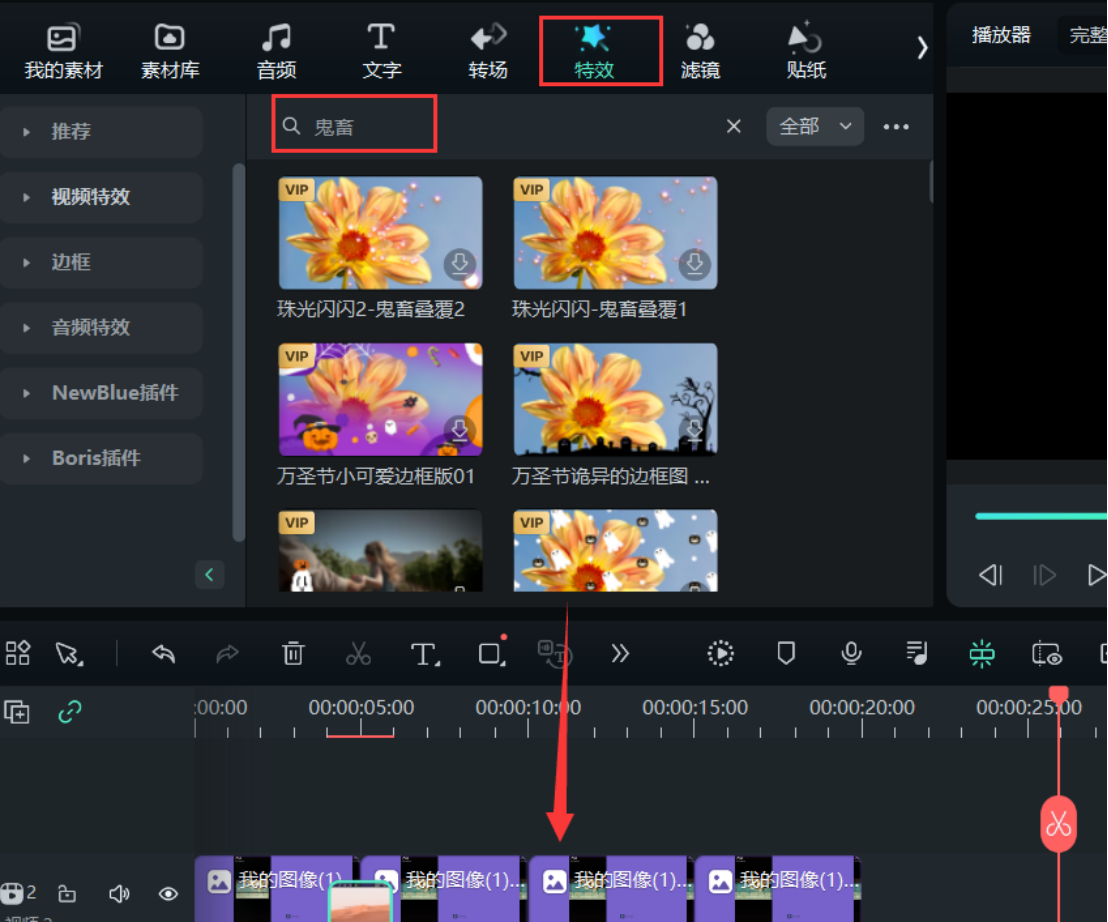Click the marker shield icon

[786, 654]
